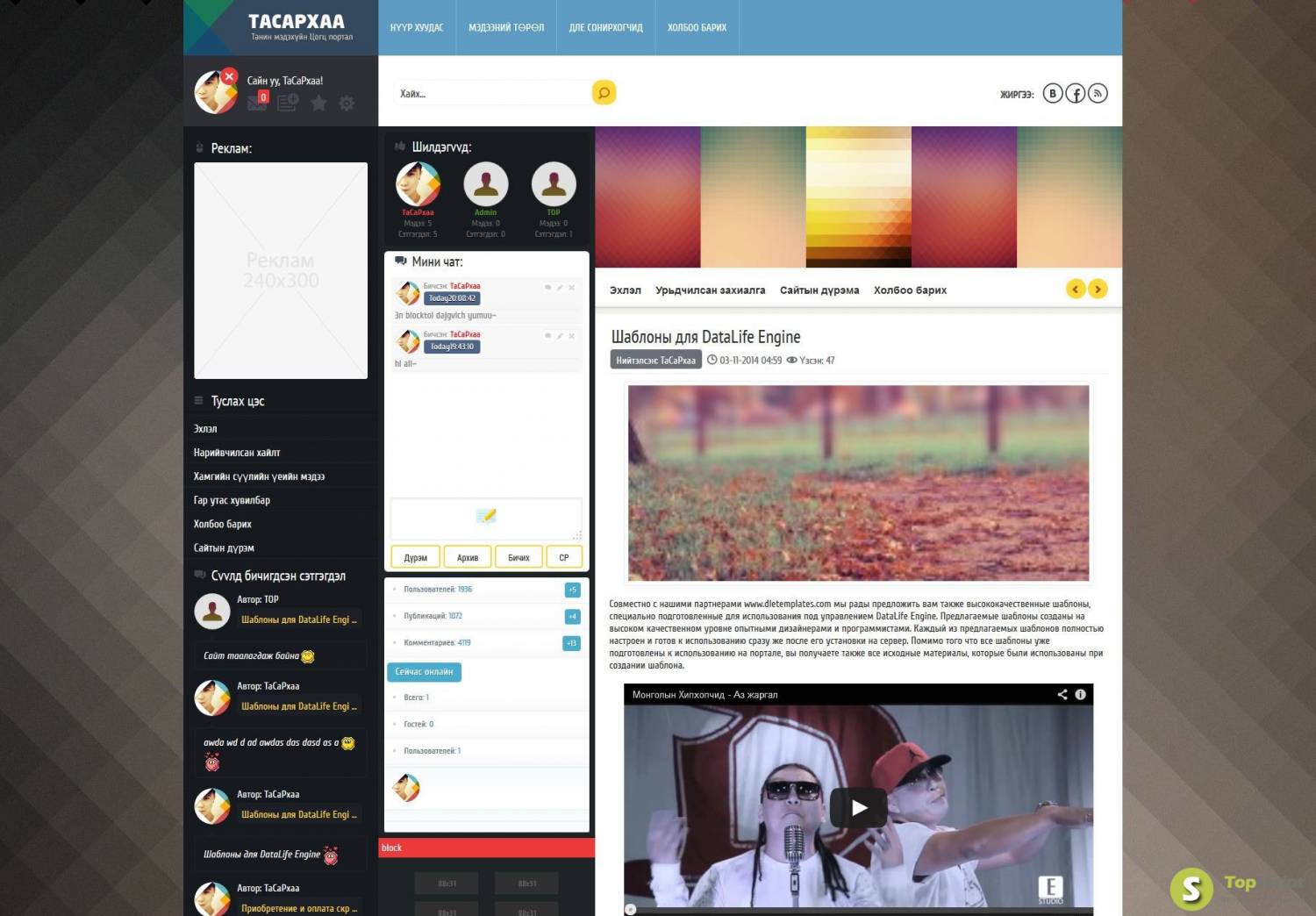Delete the 19:43:10 chat message

pyautogui.click(x=571, y=335)
